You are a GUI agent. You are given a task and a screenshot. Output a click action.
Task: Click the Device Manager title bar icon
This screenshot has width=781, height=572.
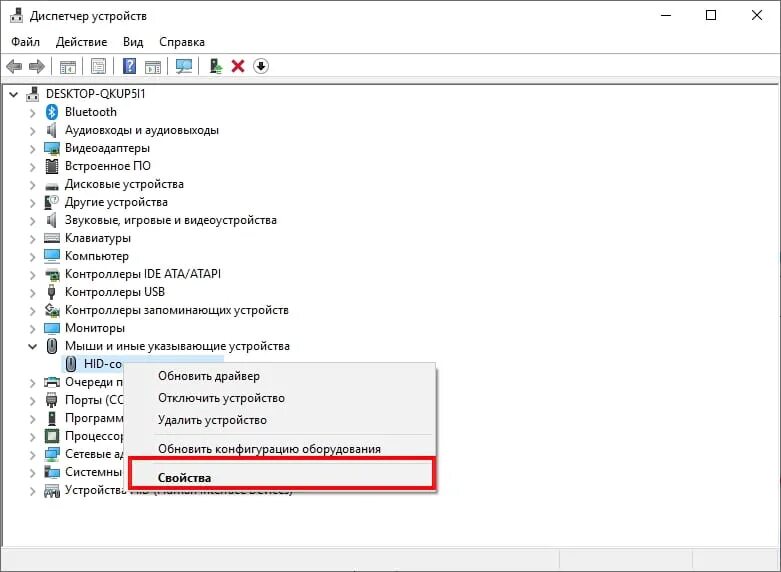16,15
